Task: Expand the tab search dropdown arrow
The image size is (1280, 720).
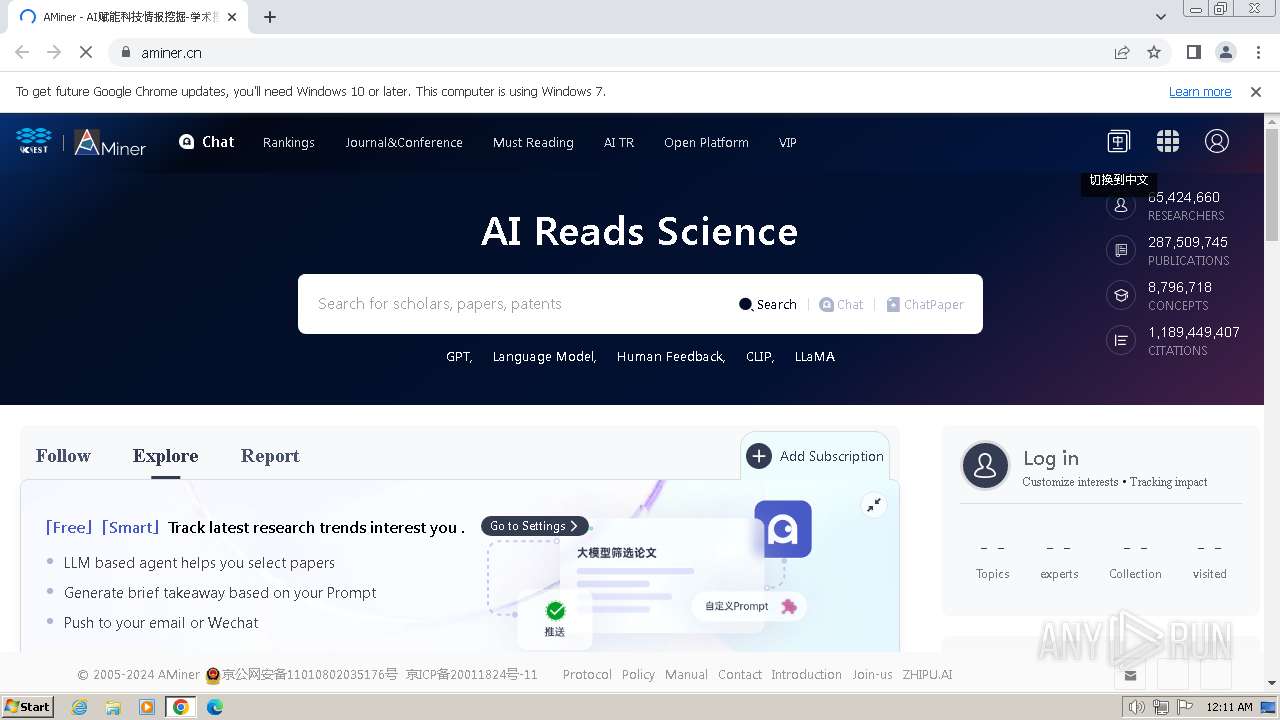Action: pyautogui.click(x=1161, y=17)
